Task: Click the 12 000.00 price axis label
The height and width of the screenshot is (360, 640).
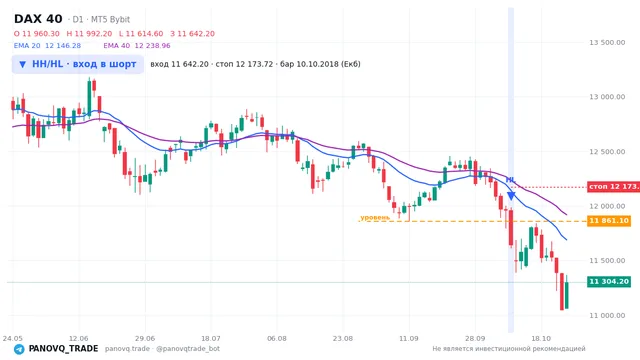Action: [x=607, y=206]
